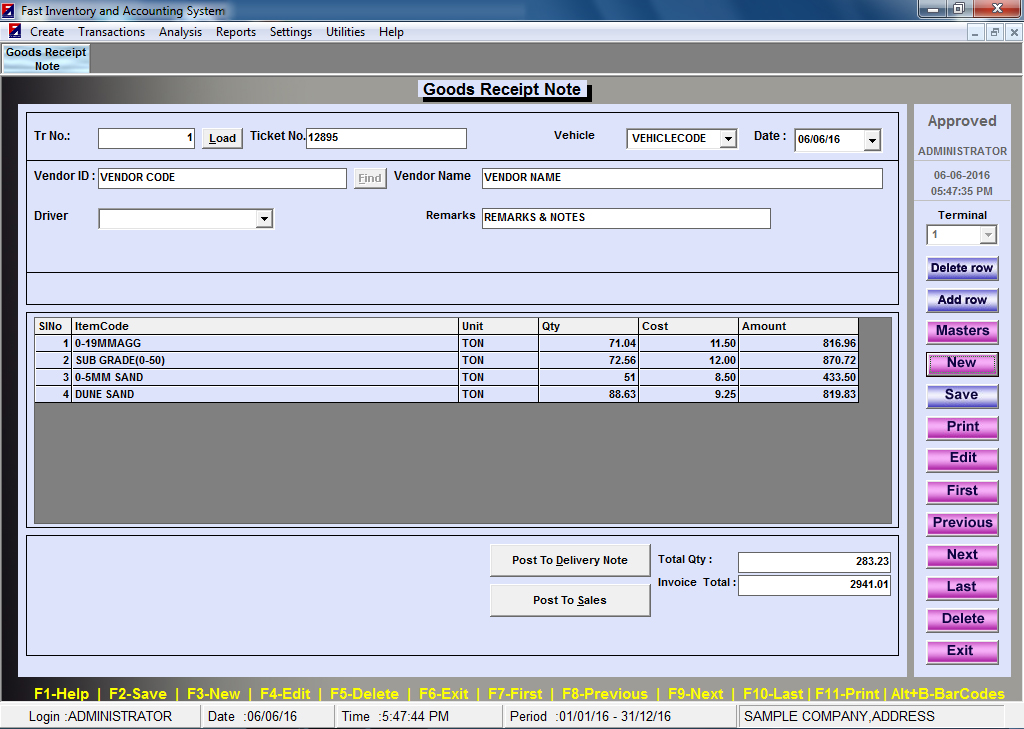
Task: Open the Driver dropdown list
Action: tap(264, 219)
